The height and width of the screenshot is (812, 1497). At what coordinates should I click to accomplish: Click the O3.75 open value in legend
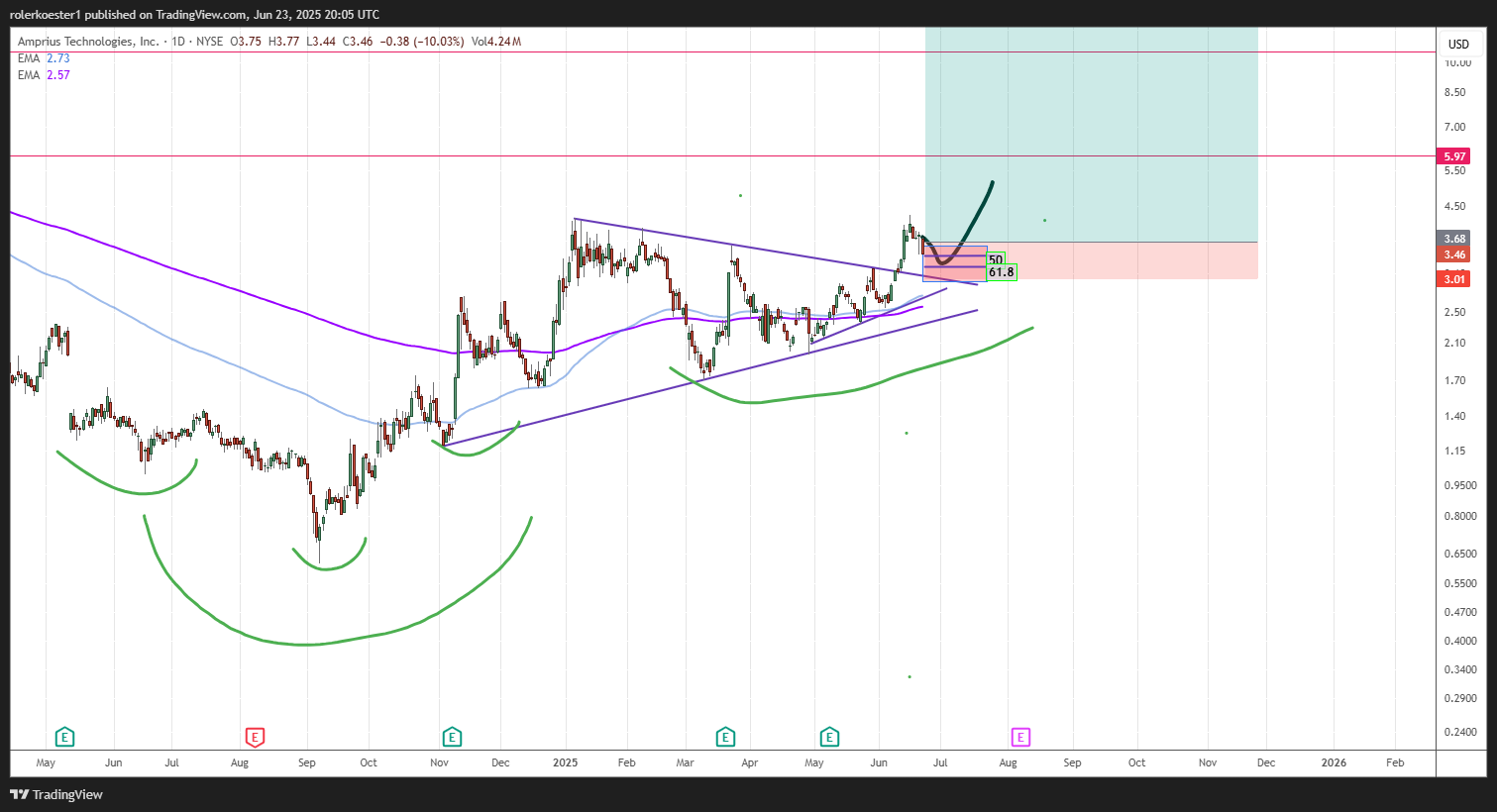[246, 42]
